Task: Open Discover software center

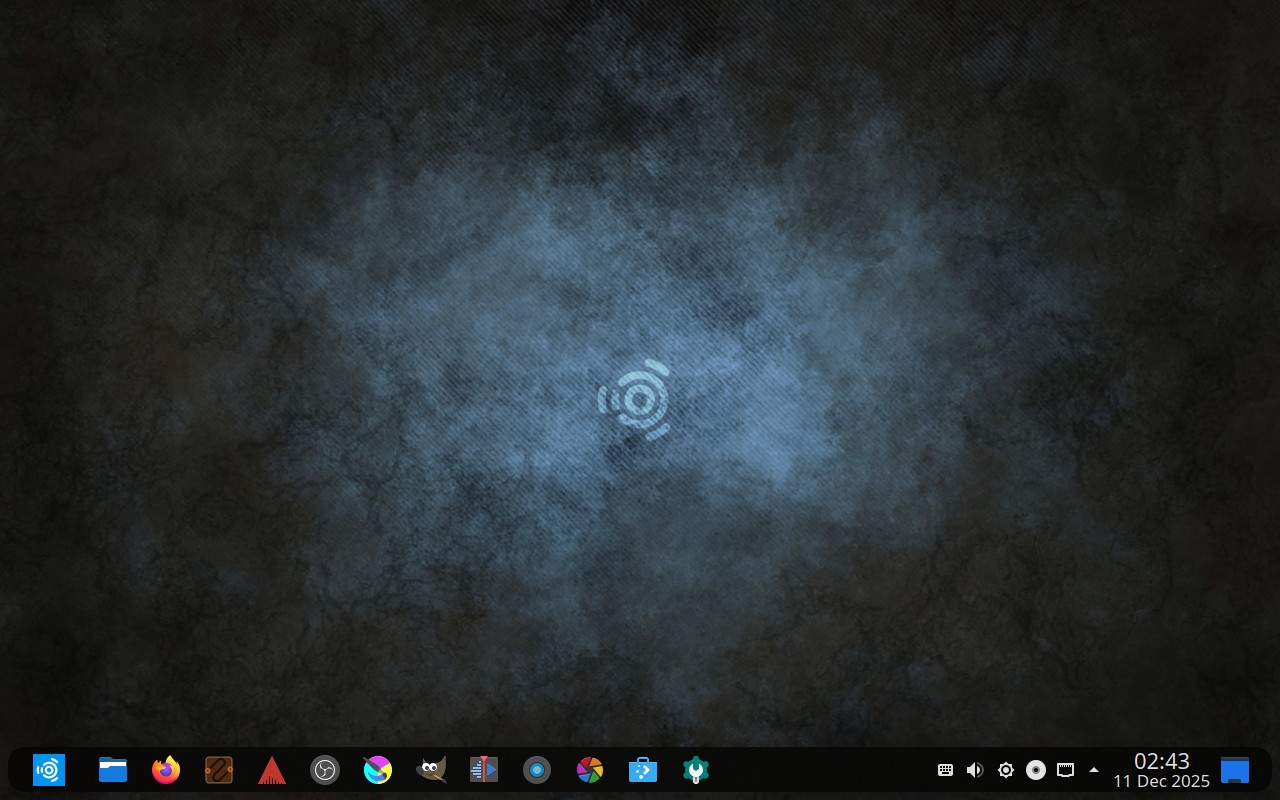Action: 643,770
